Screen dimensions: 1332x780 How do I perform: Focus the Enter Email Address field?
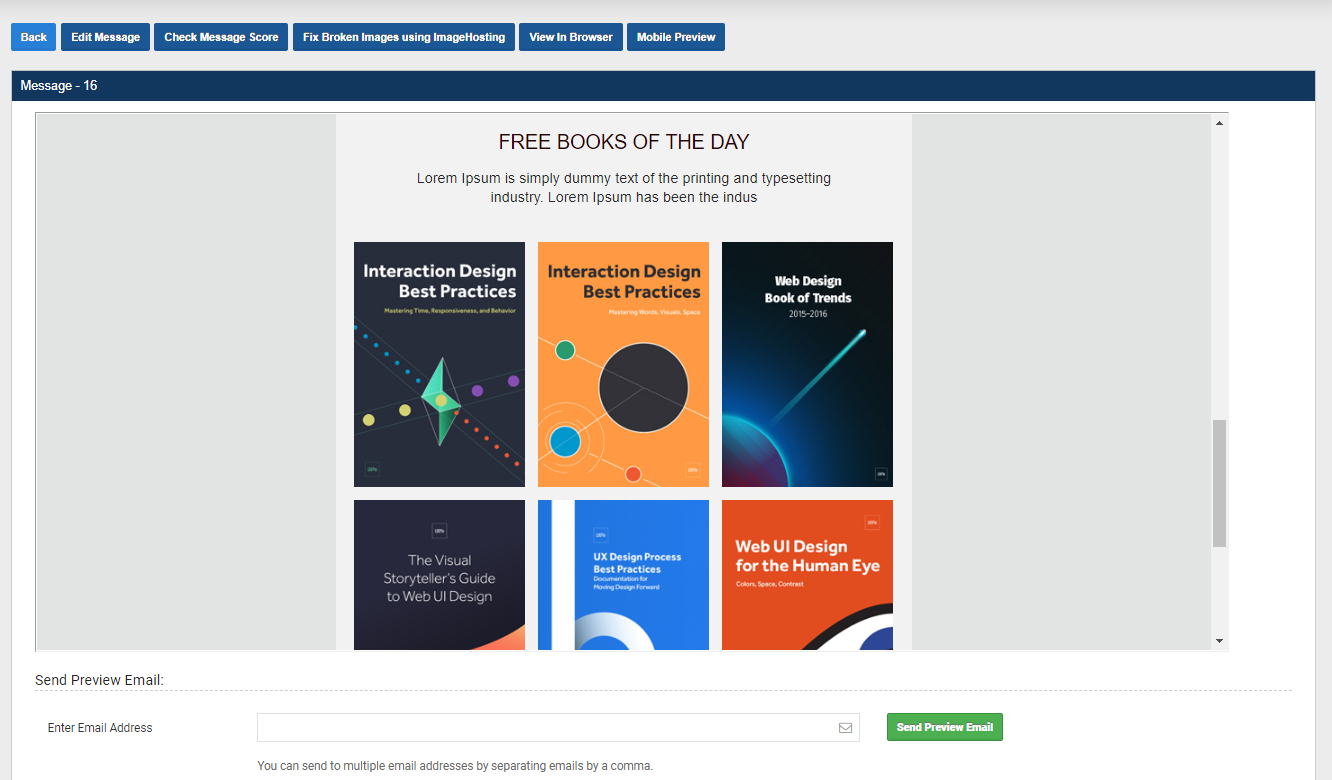point(558,728)
